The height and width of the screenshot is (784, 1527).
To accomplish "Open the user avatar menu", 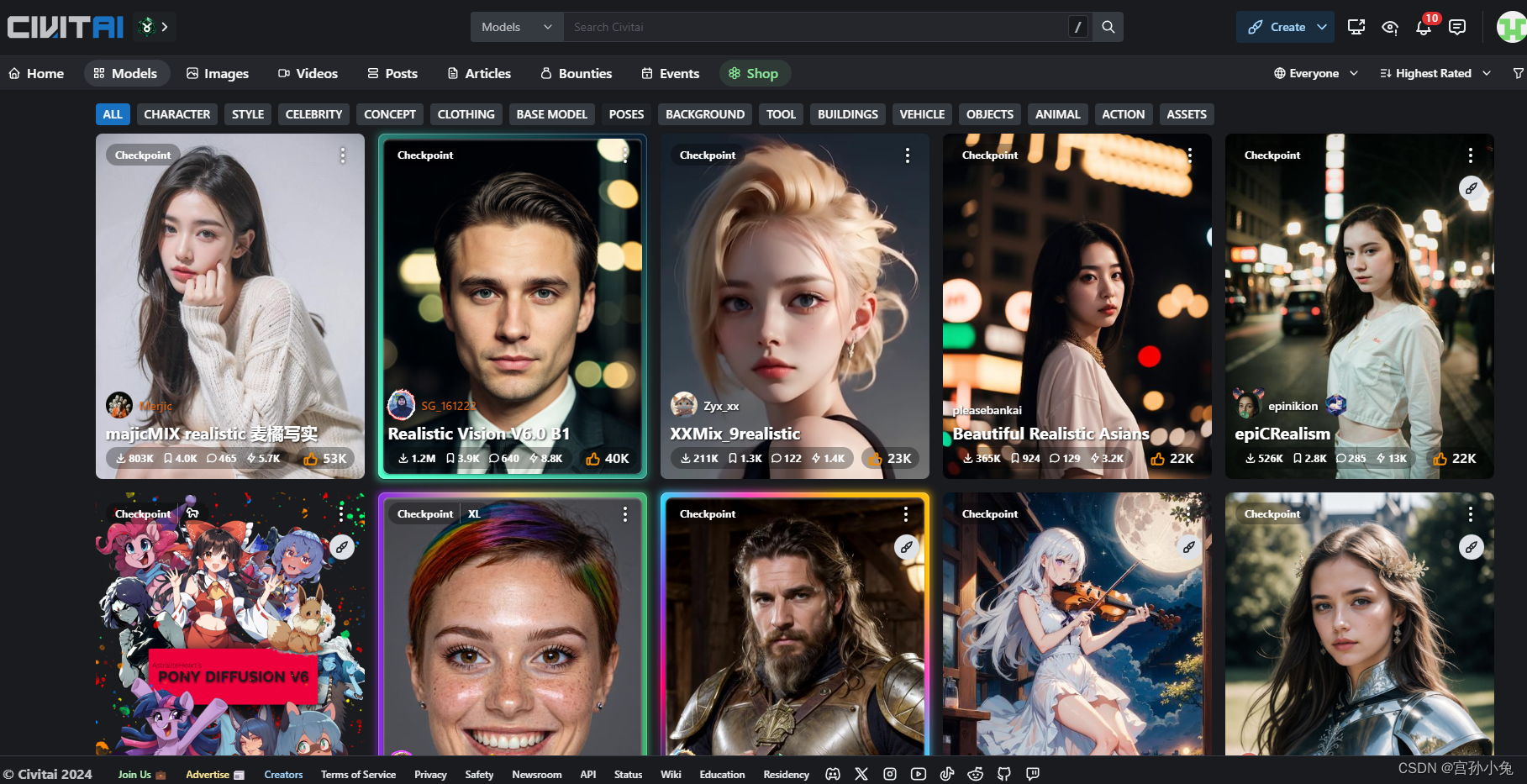I will [x=1512, y=27].
